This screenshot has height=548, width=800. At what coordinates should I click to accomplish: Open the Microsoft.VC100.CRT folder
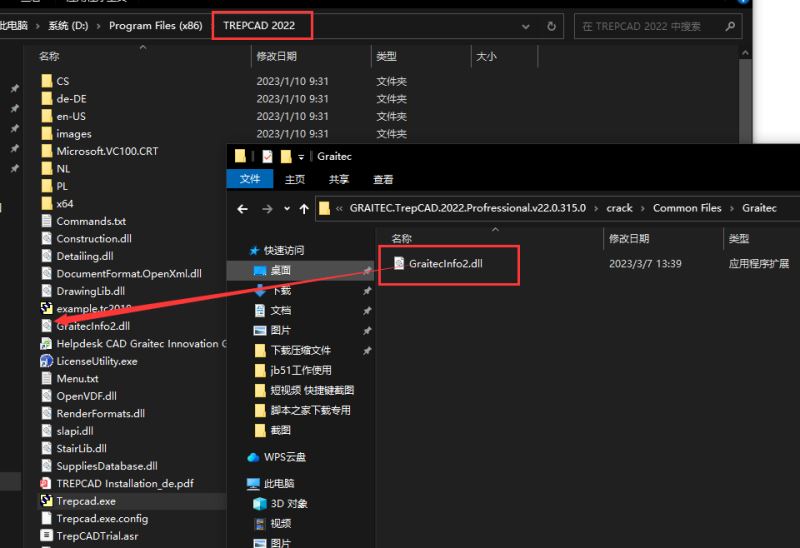click(107, 151)
